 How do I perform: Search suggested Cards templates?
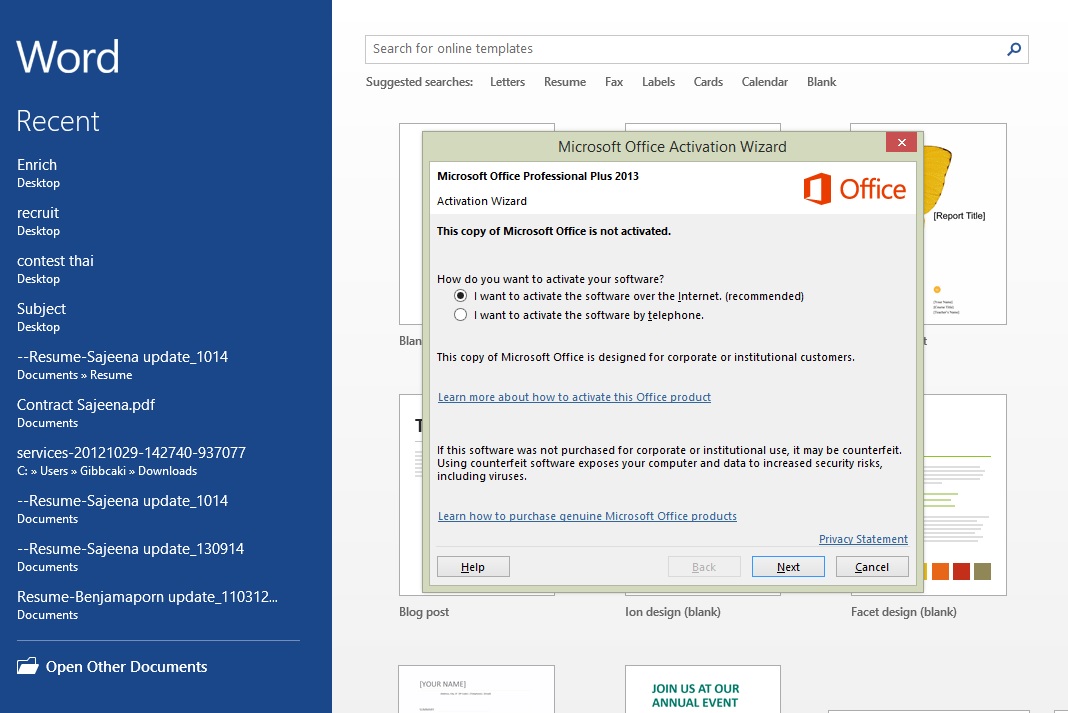coord(708,82)
